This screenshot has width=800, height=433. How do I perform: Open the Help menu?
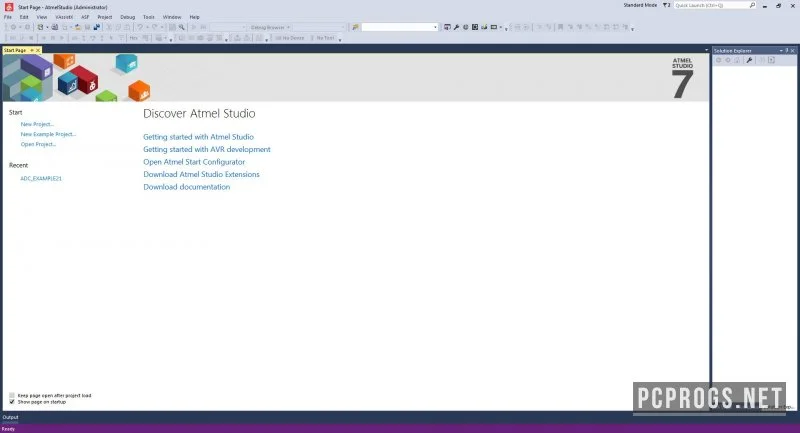click(194, 17)
